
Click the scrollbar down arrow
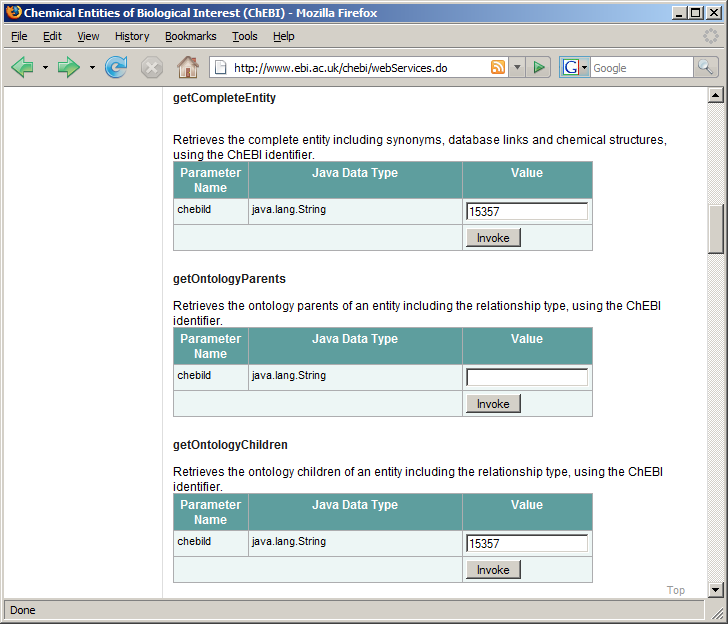coord(715,590)
